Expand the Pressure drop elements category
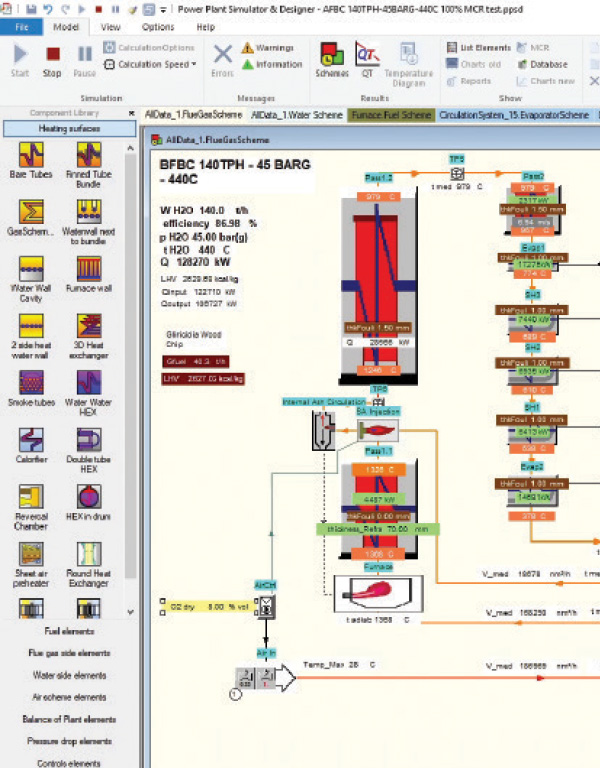Viewport: 600px width, 770px height. coord(70,741)
